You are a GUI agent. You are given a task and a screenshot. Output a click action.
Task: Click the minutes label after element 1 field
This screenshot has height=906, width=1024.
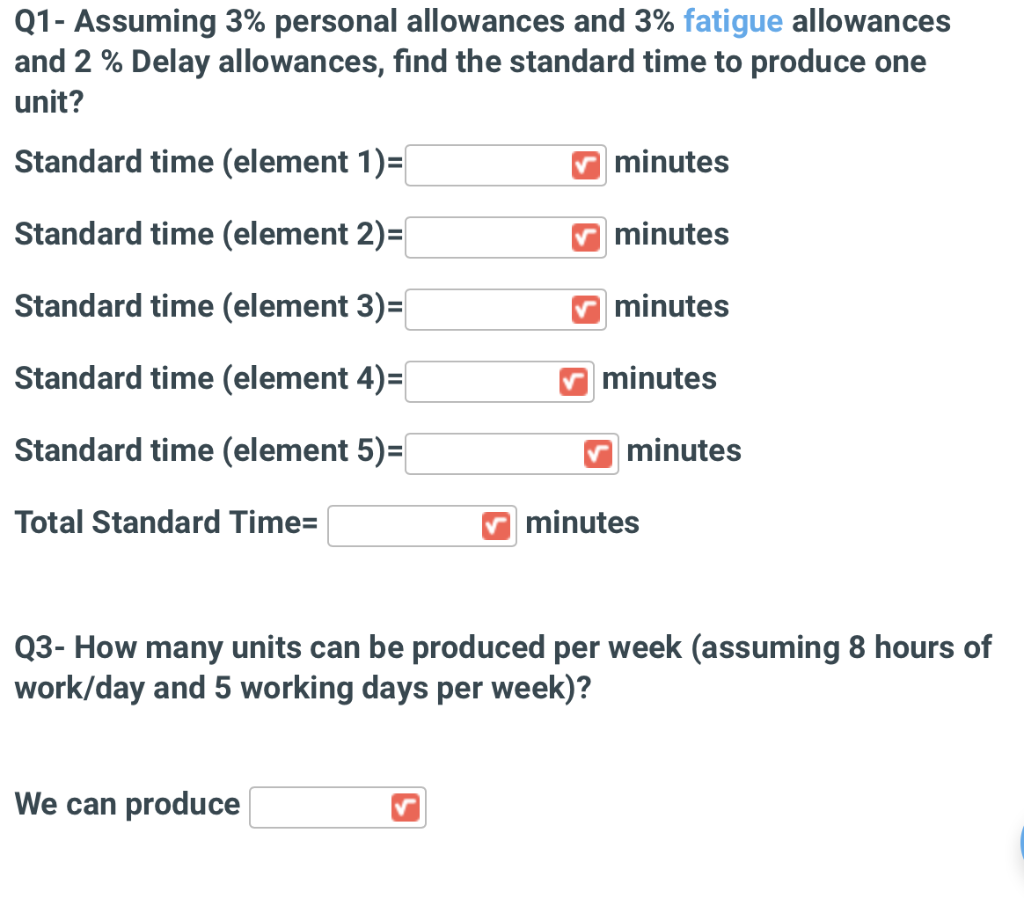[672, 162]
